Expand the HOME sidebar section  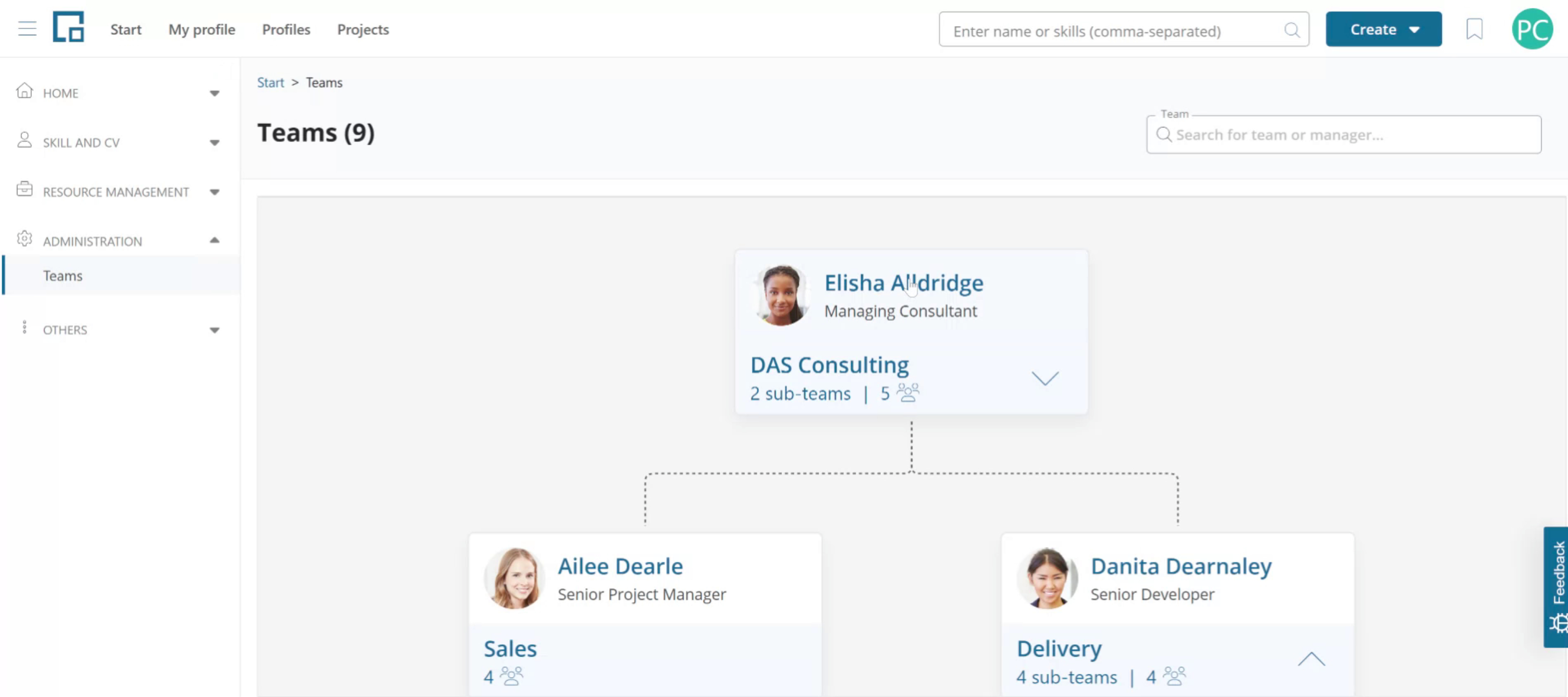pyautogui.click(x=214, y=93)
